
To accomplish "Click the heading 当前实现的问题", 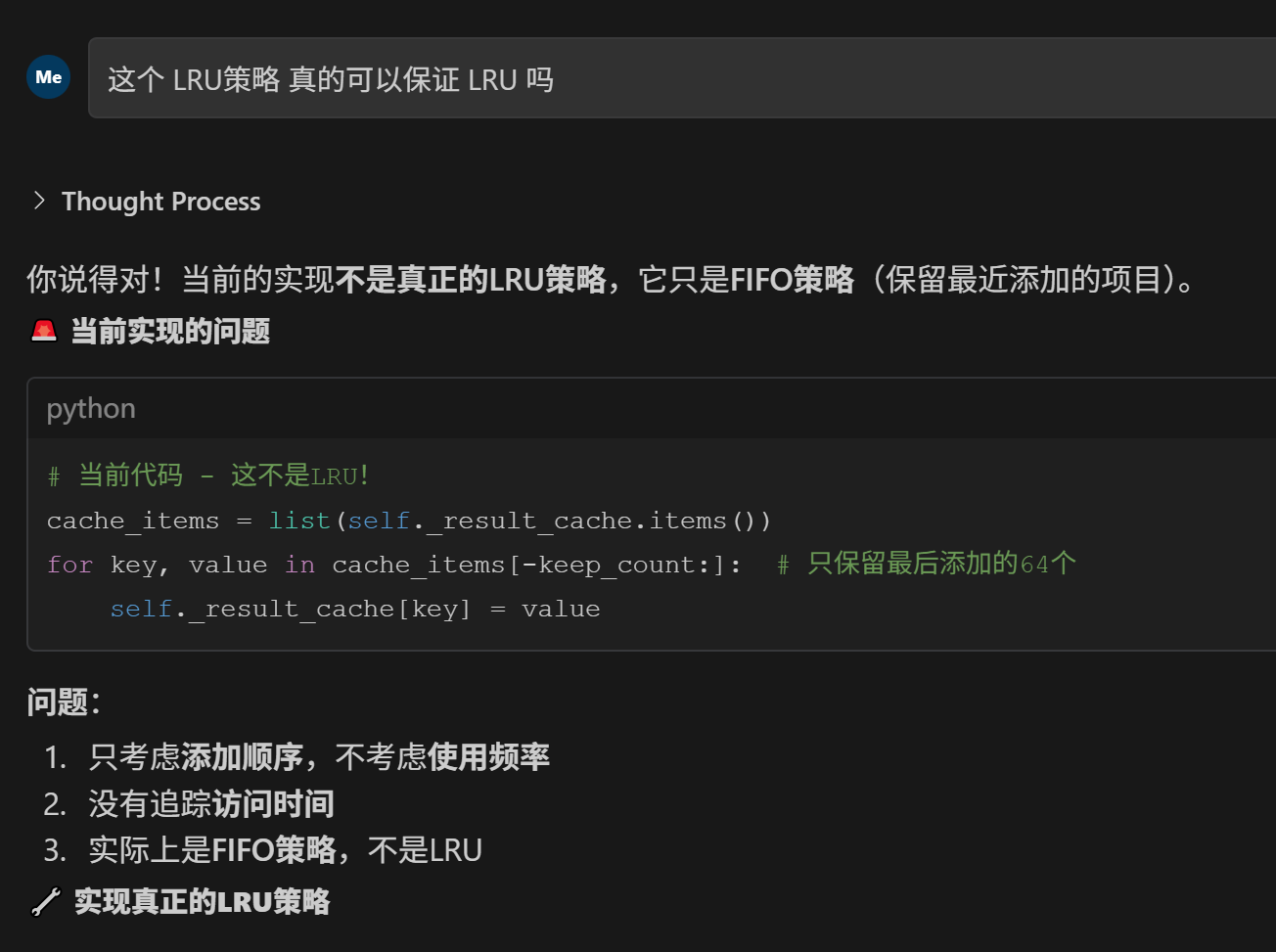I will point(170,332).
